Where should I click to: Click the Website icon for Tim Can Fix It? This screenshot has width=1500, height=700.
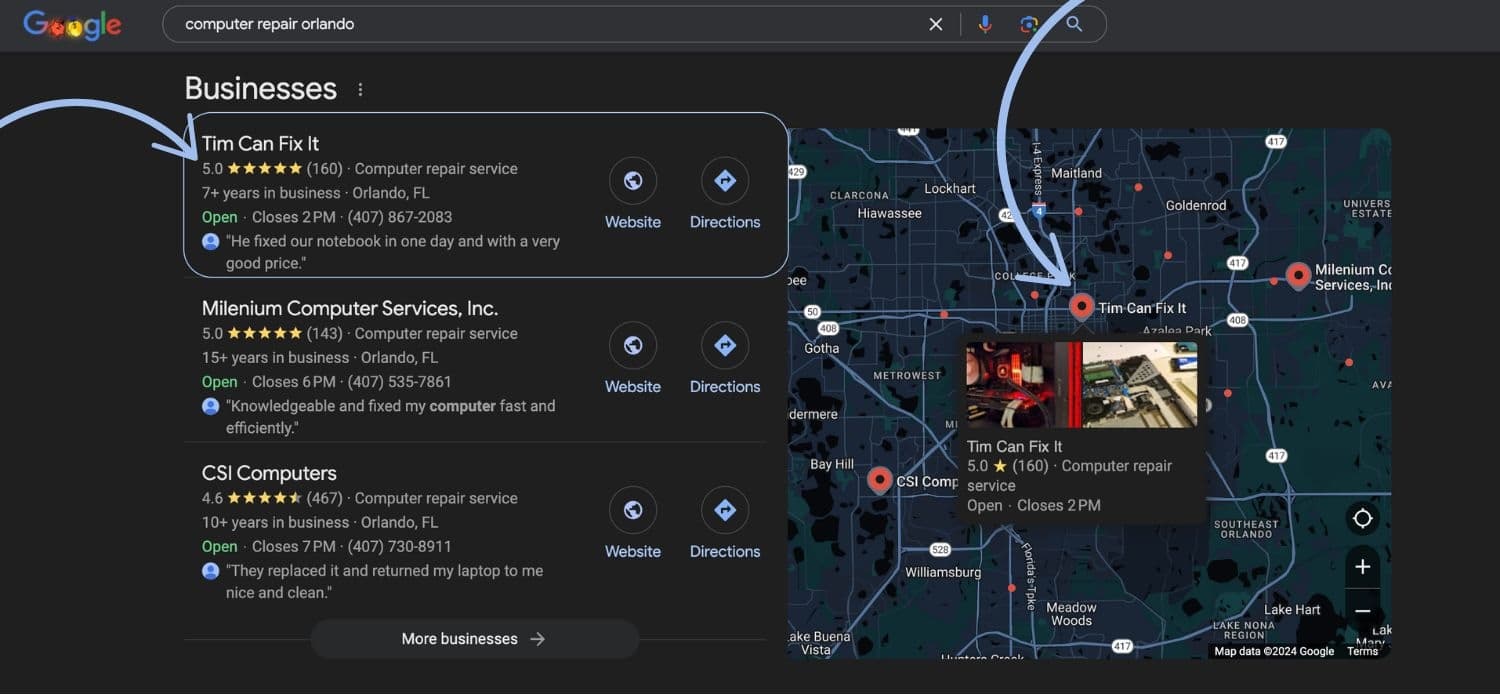click(x=632, y=180)
